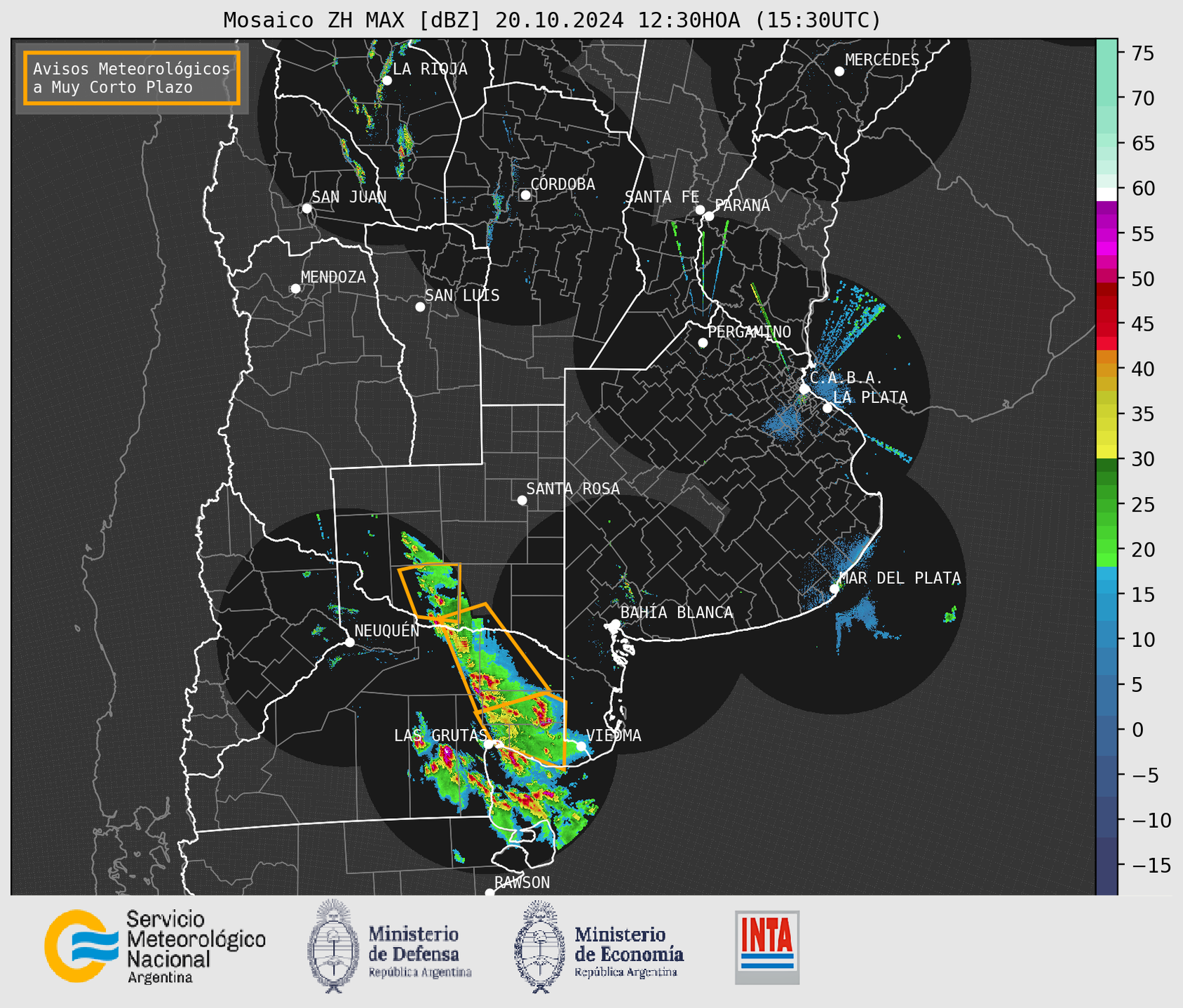Click the RAWSON city marker dot
The width and height of the screenshot is (1183, 1008).
[x=489, y=893]
